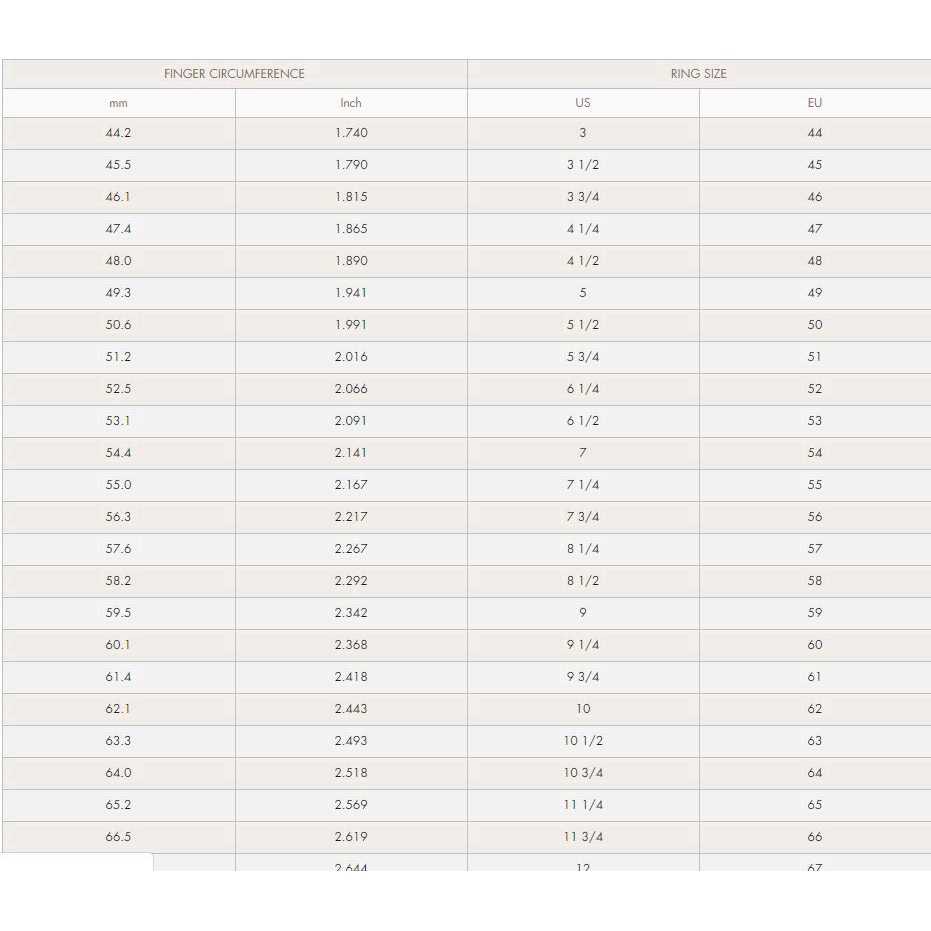
Task: Click the US column header
Action: click(x=583, y=103)
